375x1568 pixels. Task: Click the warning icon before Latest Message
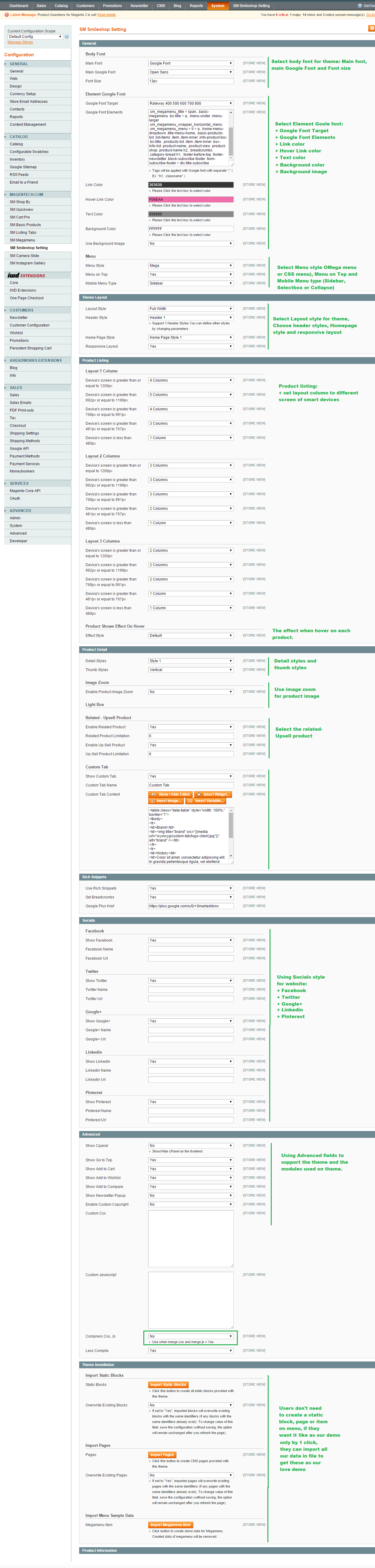click(7, 15)
